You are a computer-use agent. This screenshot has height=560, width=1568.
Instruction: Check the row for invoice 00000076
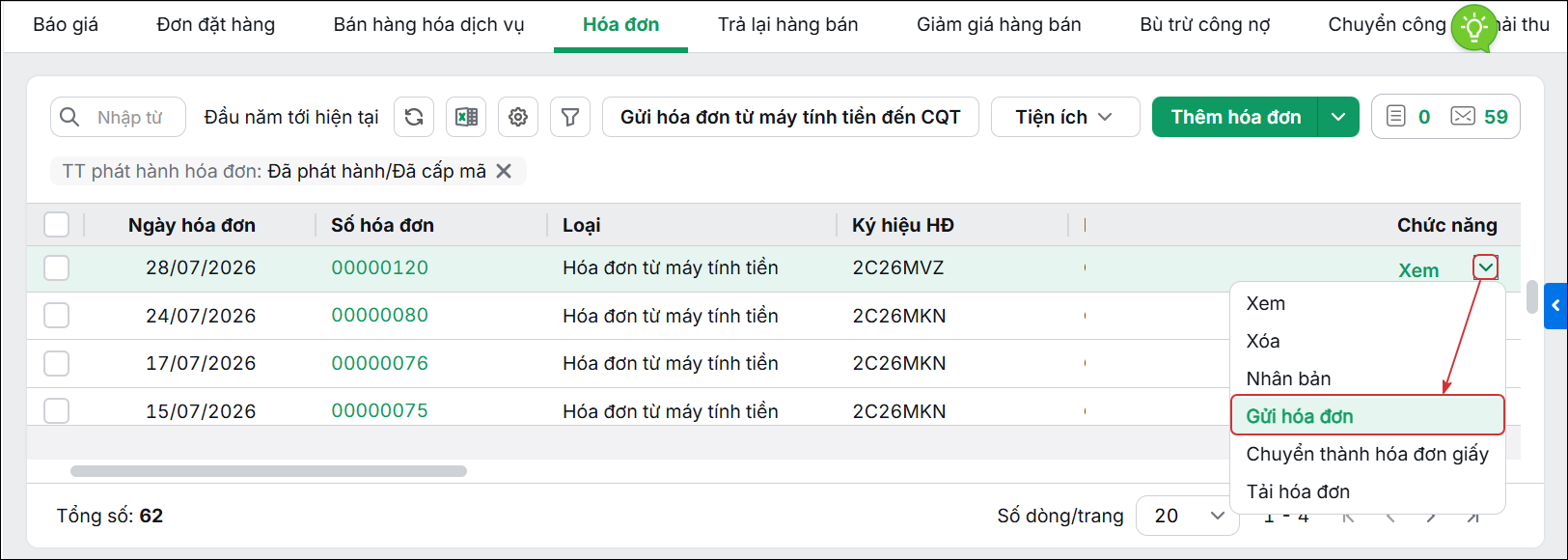pos(57,363)
